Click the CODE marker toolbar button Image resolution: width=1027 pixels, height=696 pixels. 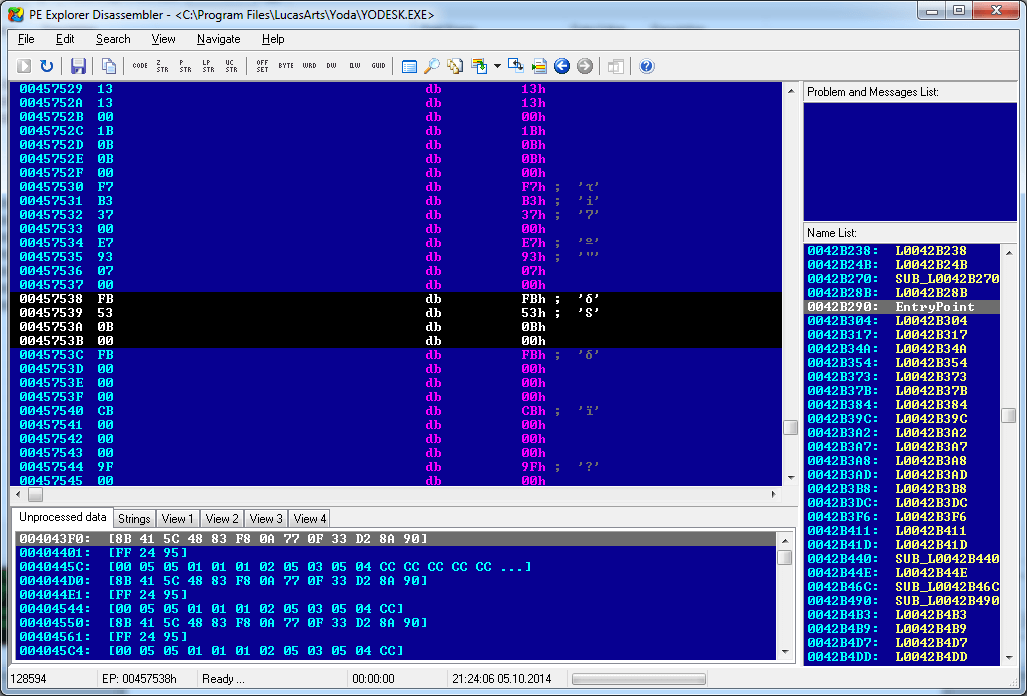140,66
